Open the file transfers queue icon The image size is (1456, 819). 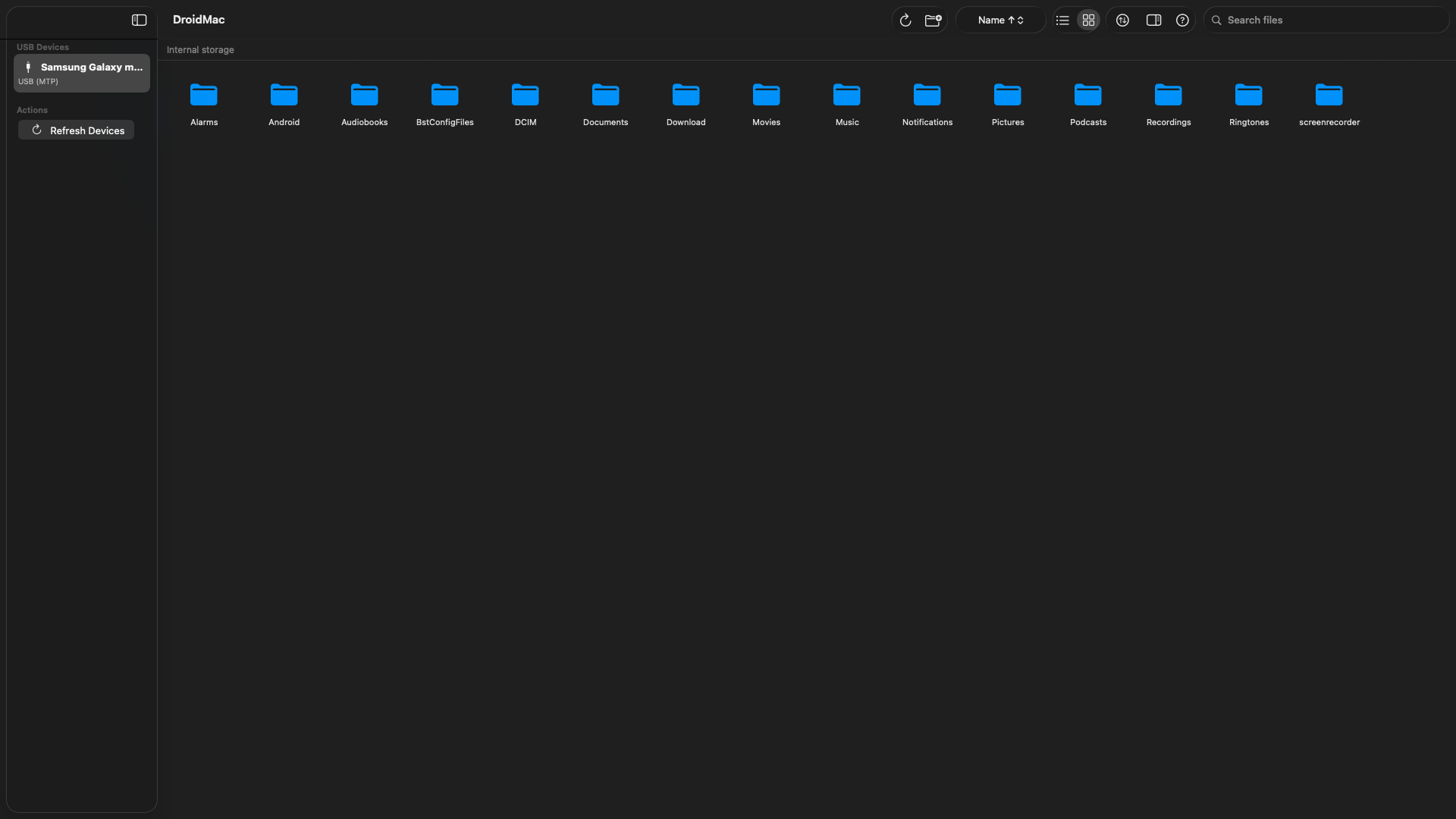click(1122, 20)
